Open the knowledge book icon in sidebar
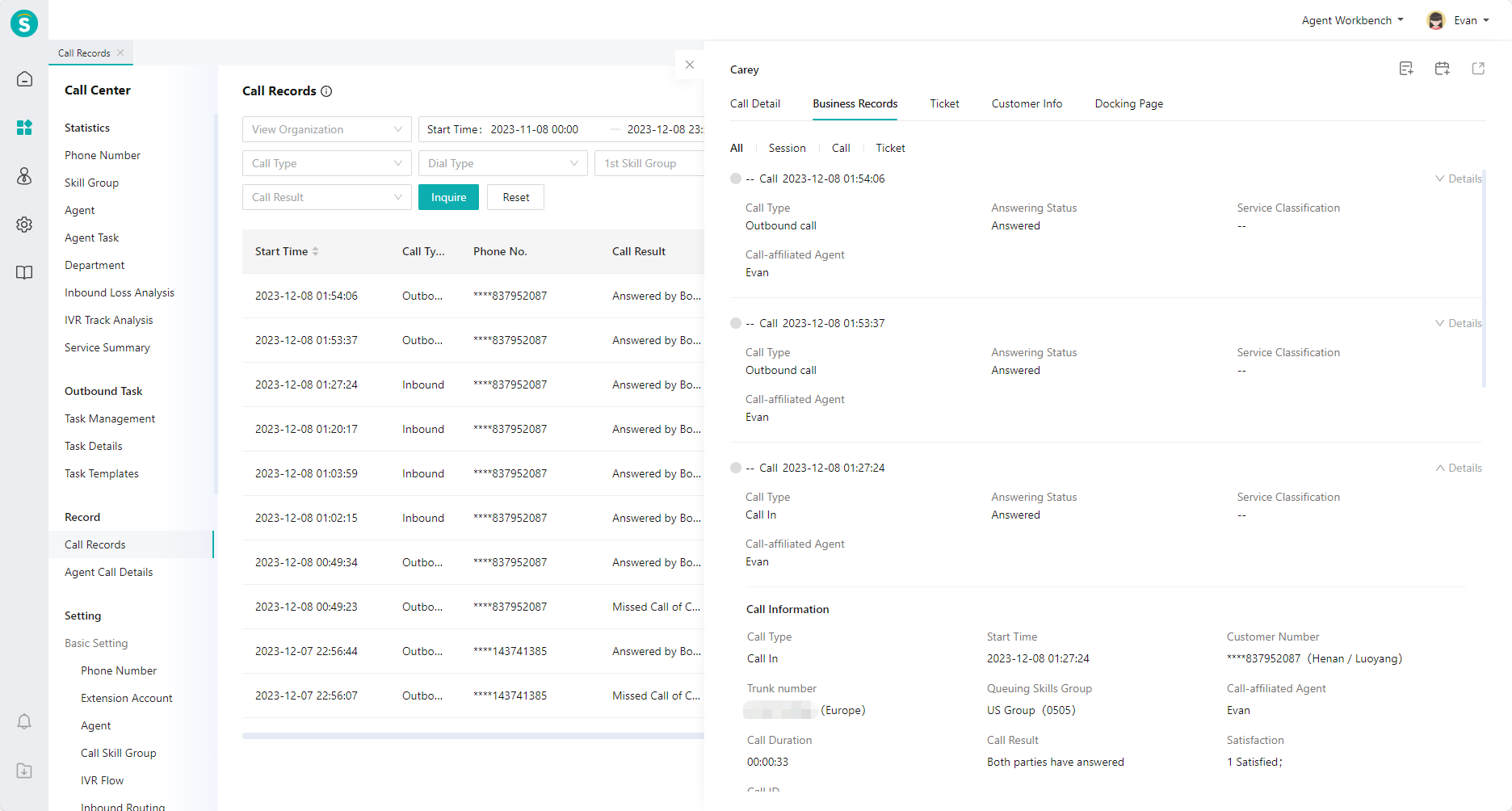Image resolution: width=1512 pixels, height=811 pixels. [x=24, y=273]
